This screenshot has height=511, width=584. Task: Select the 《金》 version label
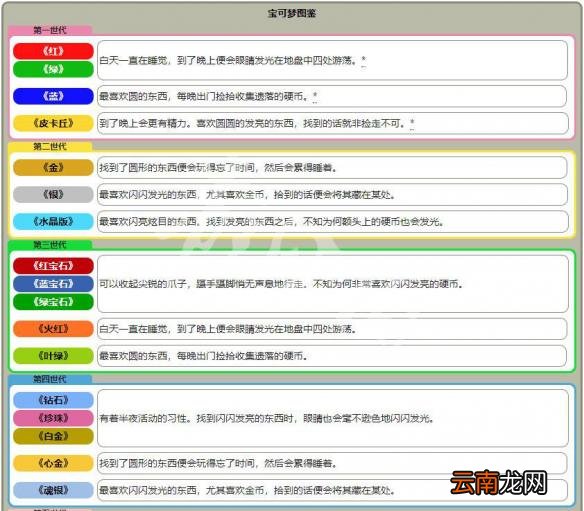pos(53,168)
